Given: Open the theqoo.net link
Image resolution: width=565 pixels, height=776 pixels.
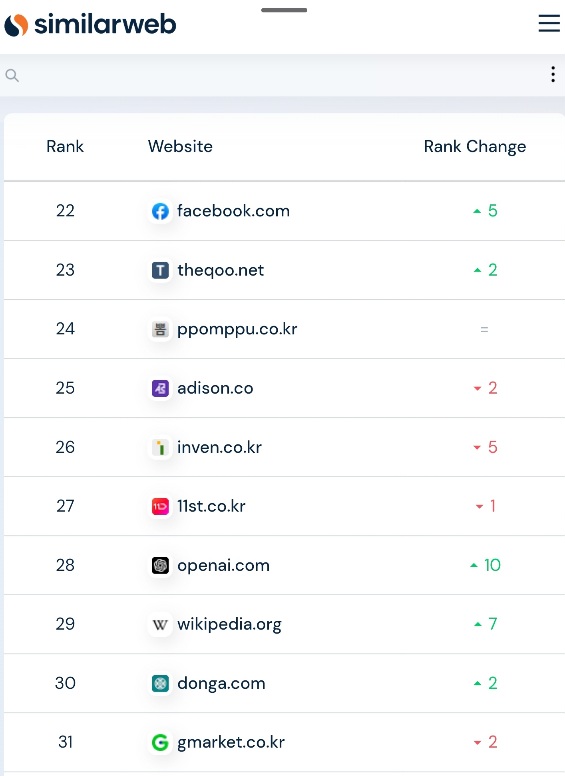Looking at the screenshot, I should [221, 270].
